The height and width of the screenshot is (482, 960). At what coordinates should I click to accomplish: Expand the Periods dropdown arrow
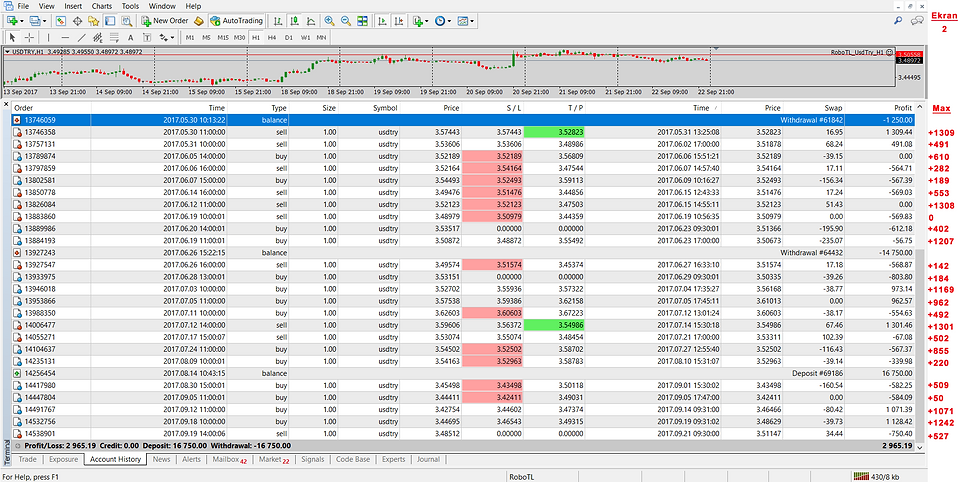(x=449, y=21)
